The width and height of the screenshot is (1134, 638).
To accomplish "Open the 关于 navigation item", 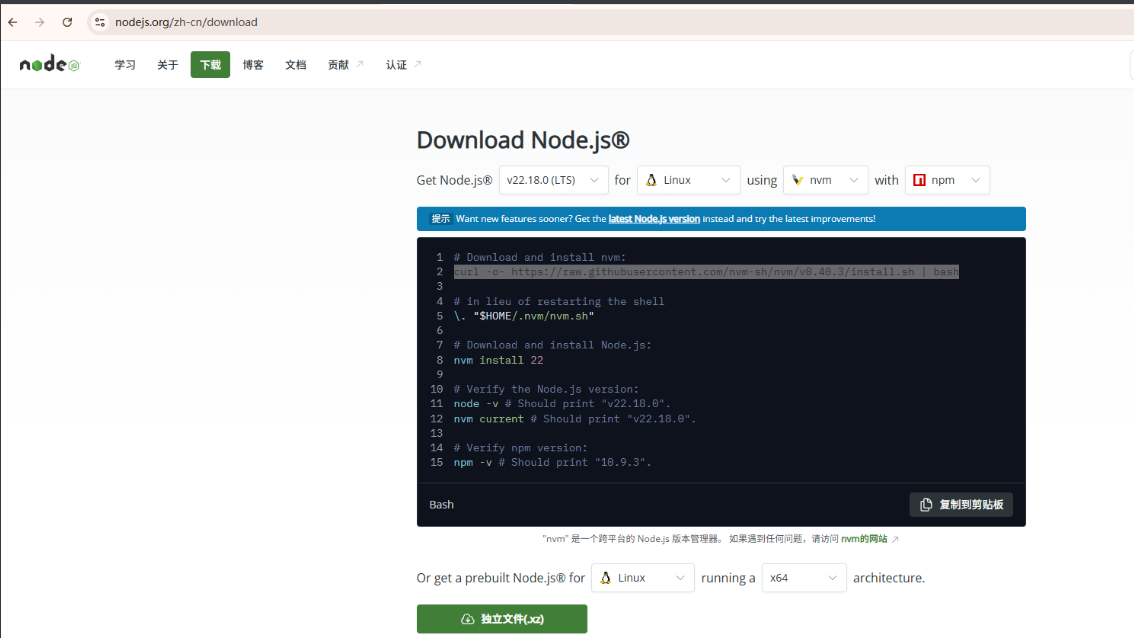I will coord(167,65).
